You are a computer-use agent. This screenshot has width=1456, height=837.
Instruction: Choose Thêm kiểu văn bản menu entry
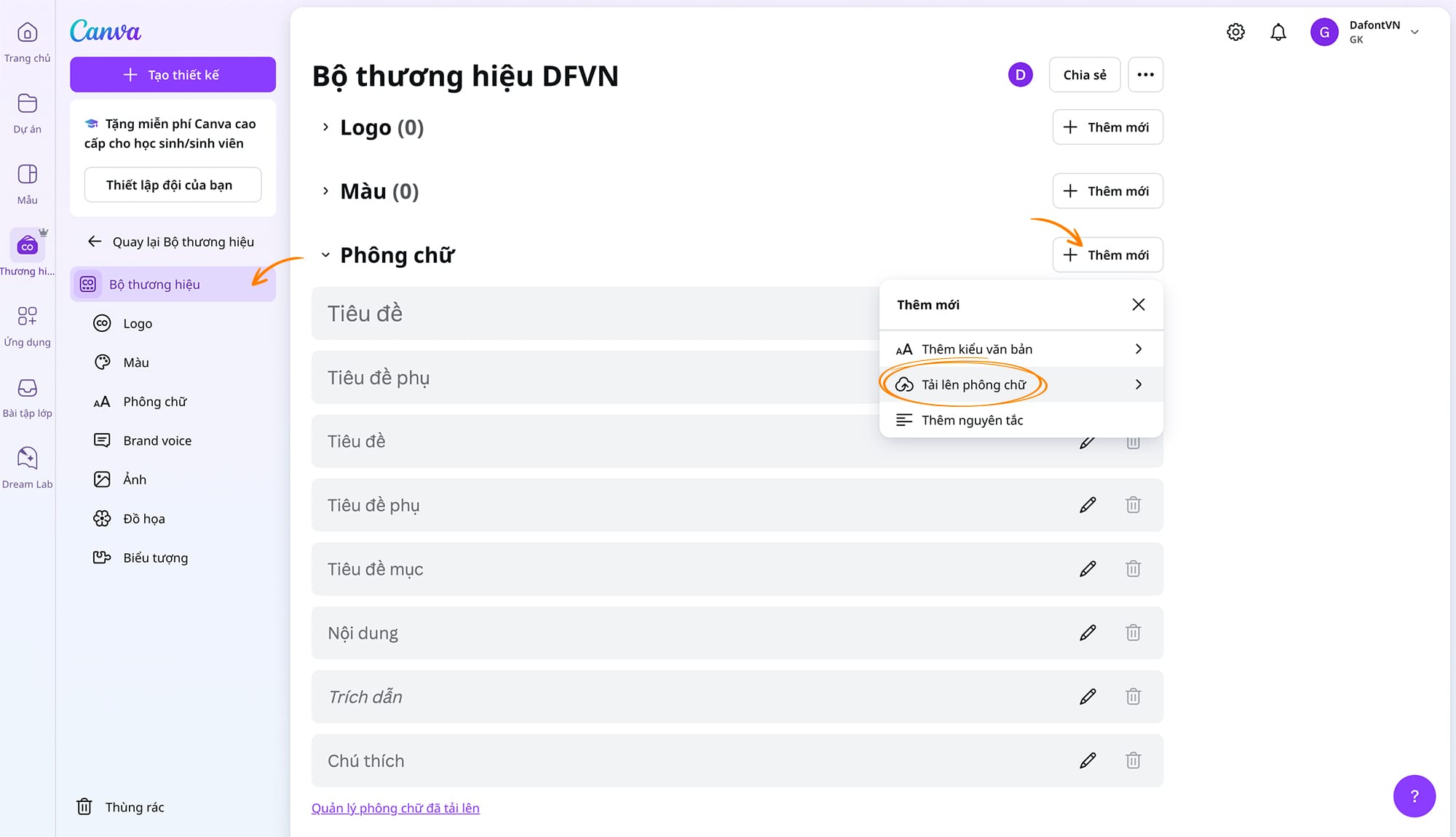[1021, 349]
